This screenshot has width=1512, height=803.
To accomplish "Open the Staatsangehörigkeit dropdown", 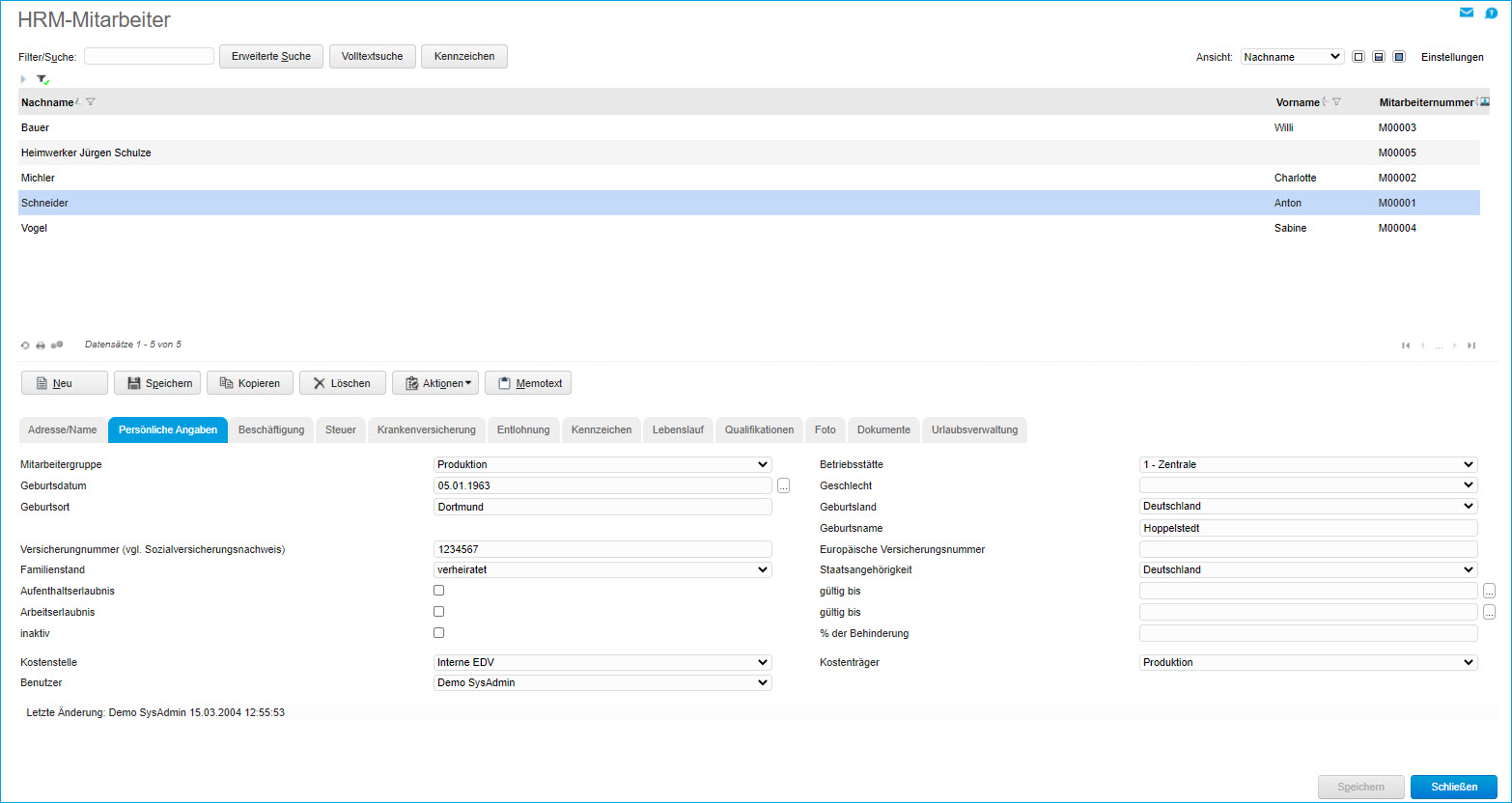I will 1308,569.
